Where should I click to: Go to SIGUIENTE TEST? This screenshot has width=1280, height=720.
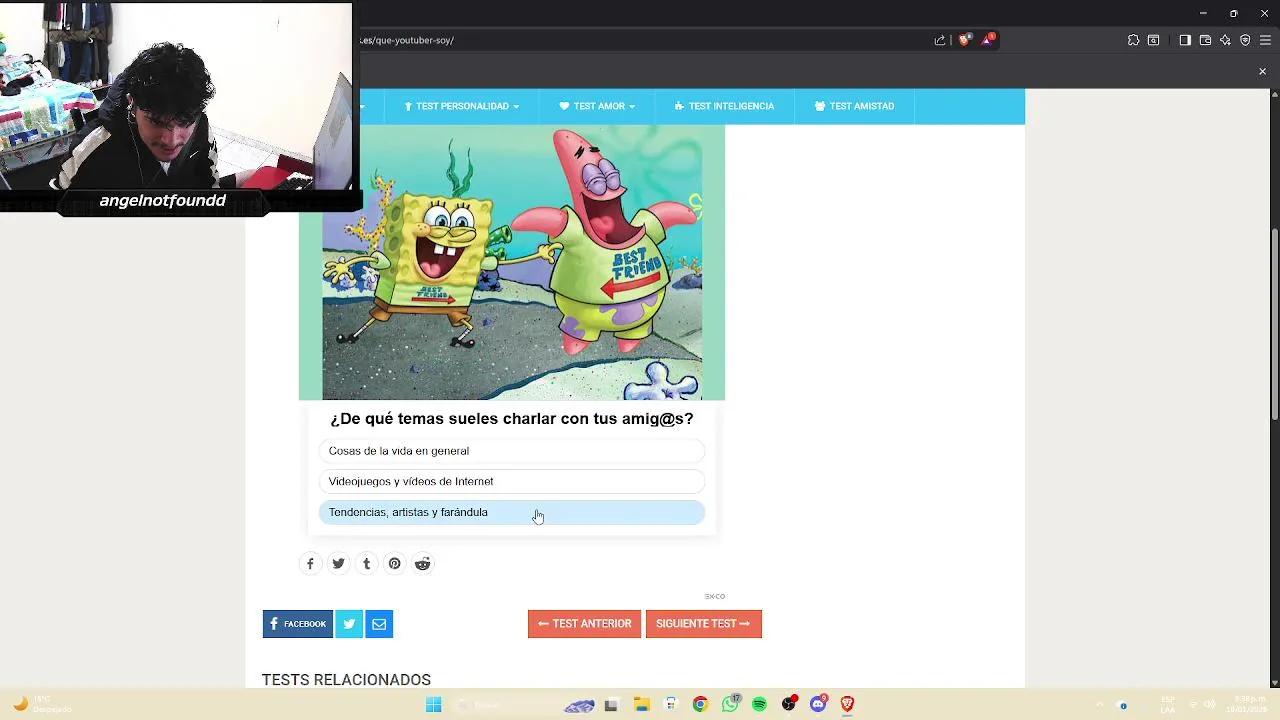pos(703,624)
